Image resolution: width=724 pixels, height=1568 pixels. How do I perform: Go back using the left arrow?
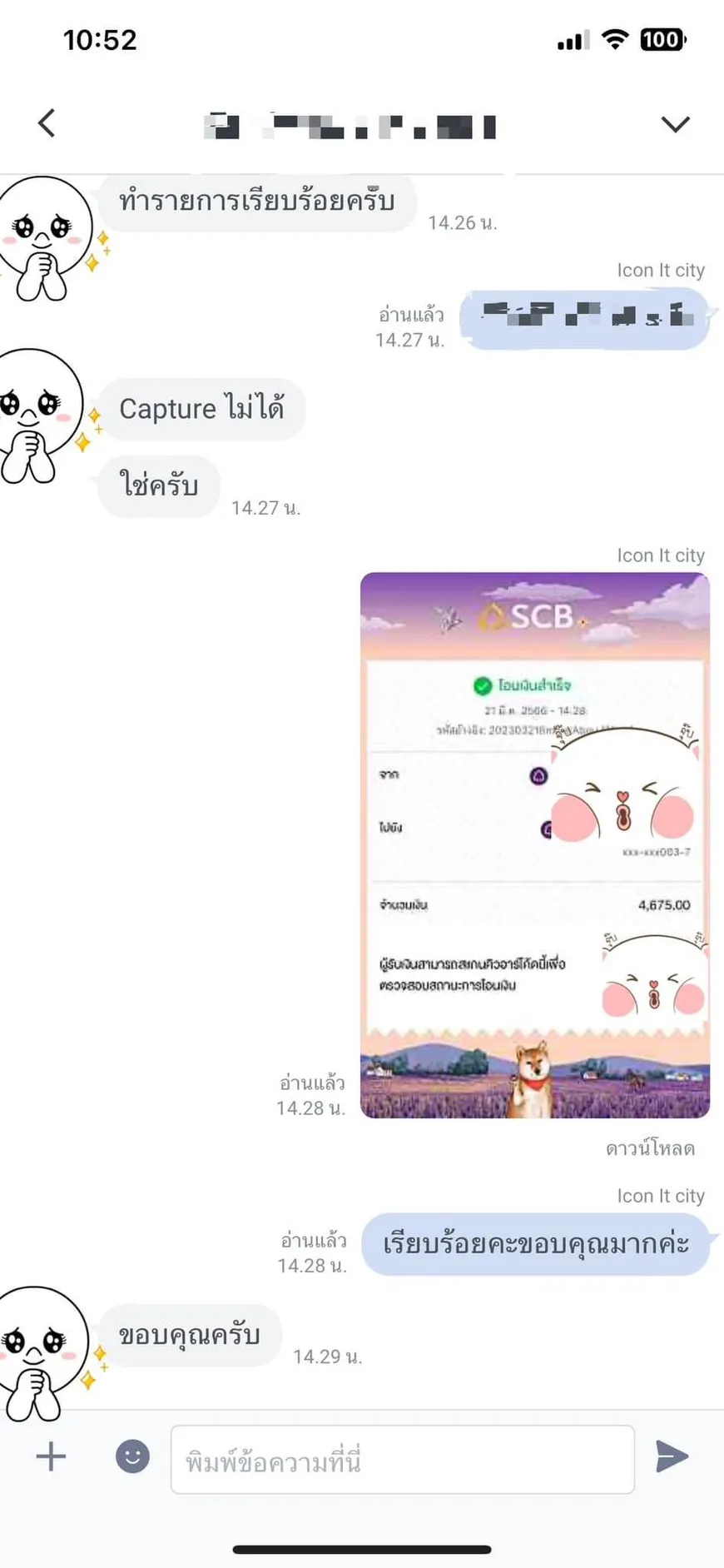(47, 123)
